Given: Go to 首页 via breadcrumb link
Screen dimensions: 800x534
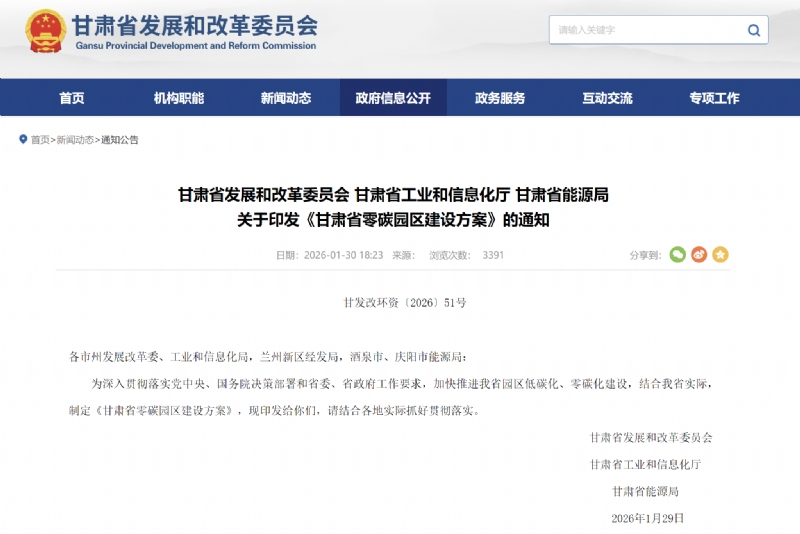Looking at the screenshot, I should 40,140.
